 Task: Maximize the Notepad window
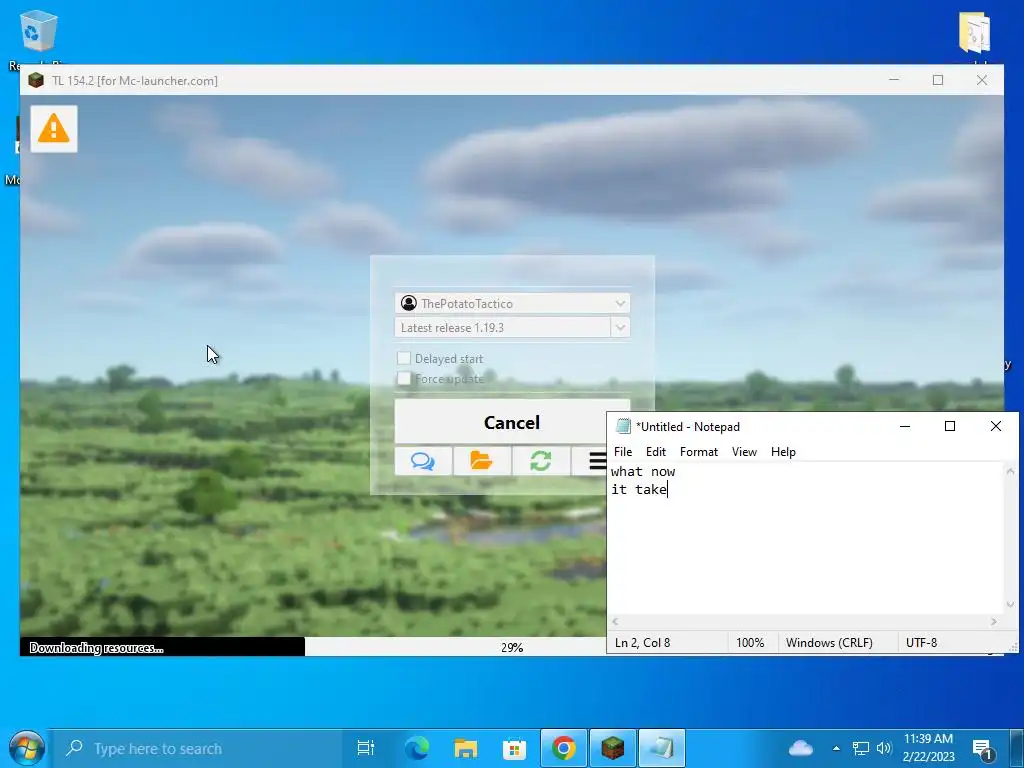click(x=950, y=426)
